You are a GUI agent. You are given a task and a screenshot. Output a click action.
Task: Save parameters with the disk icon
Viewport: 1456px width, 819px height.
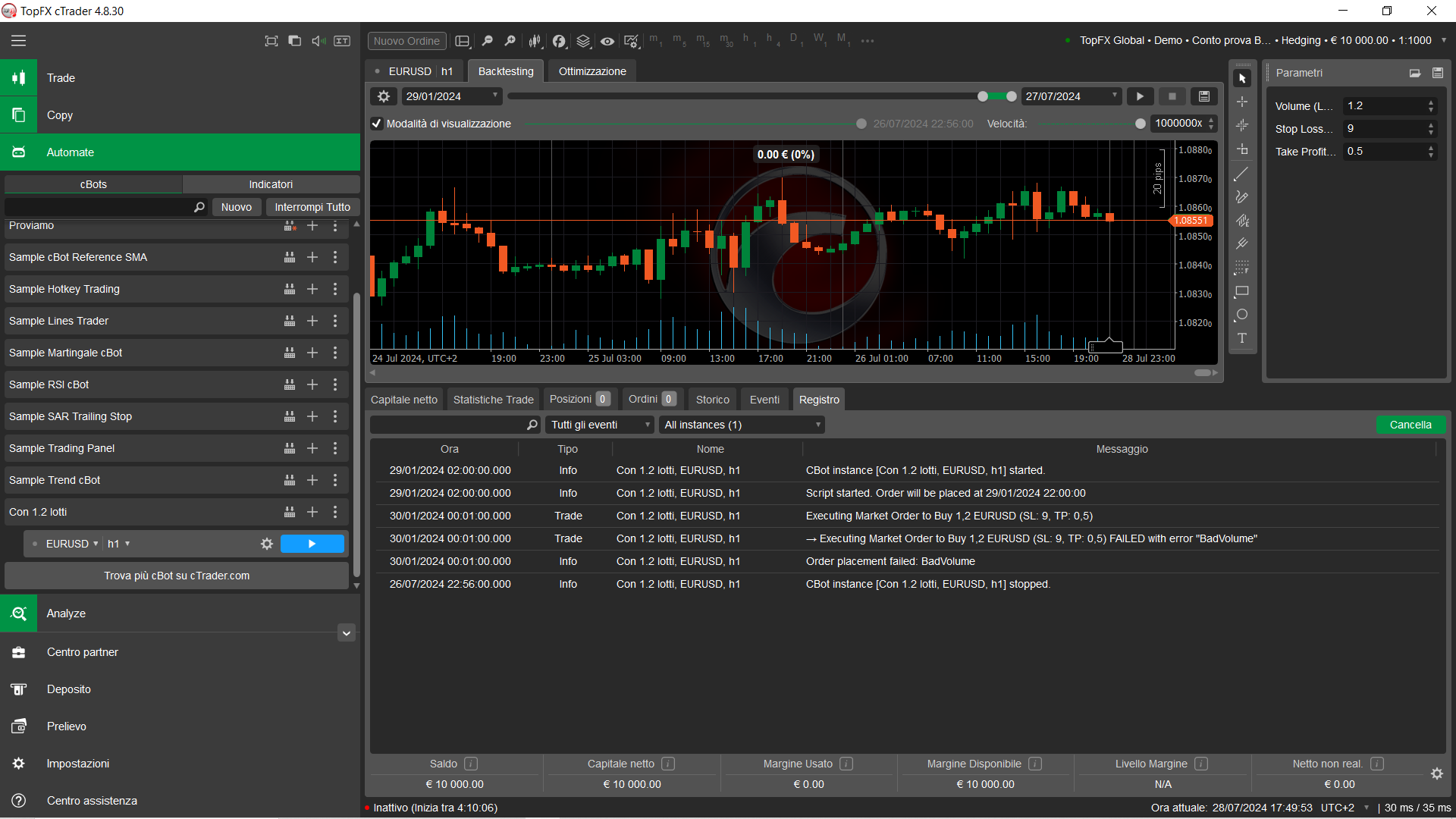(1438, 73)
